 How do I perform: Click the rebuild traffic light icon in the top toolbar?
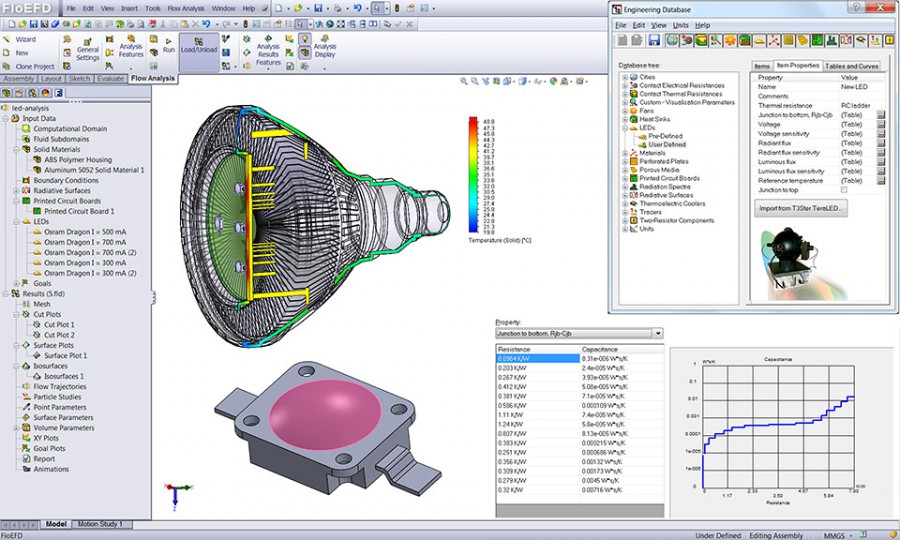pos(396,9)
